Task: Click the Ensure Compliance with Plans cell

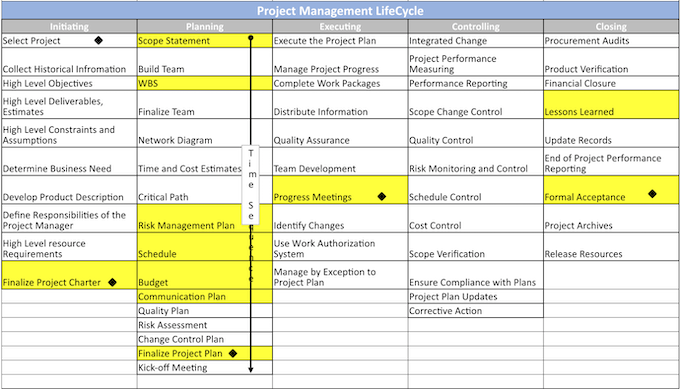Action: click(475, 275)
